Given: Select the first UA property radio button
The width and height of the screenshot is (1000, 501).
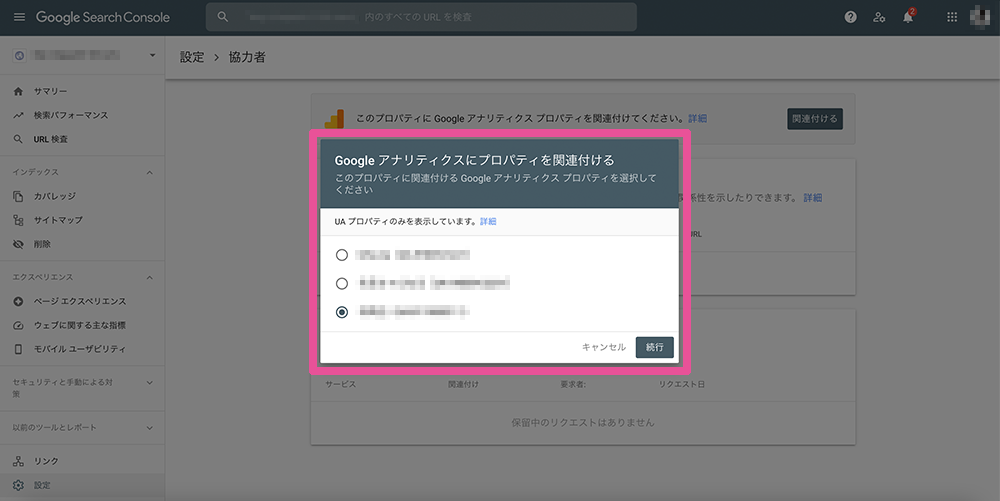Looking at the screenshot, I should pyautogui.click(x=342, y=255).
